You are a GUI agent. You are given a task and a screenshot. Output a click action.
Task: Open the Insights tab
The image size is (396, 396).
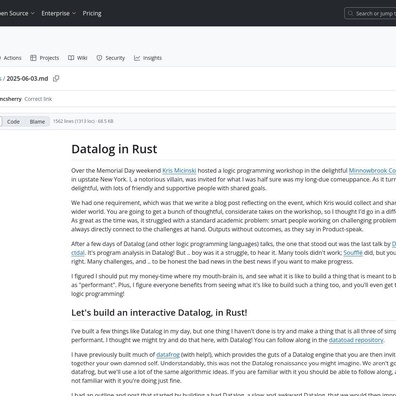coord(148,58)
